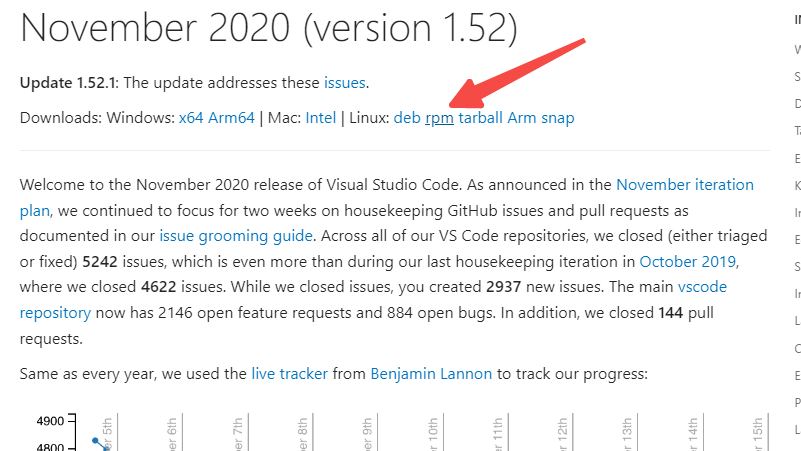801x451 pixels.
Task: Download the Linux deb package
Action: pos(407,118)
